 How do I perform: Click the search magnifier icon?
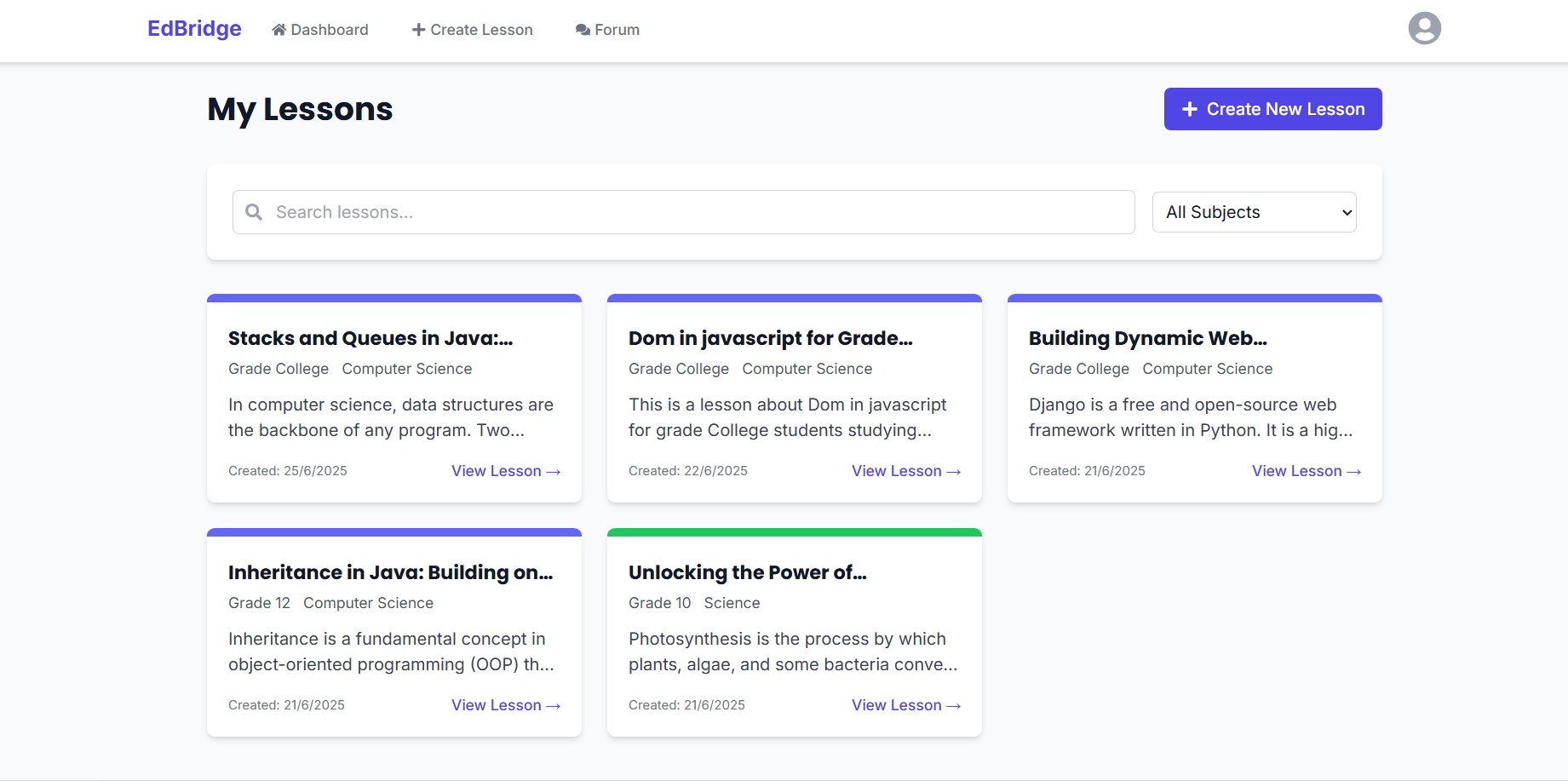254,212
